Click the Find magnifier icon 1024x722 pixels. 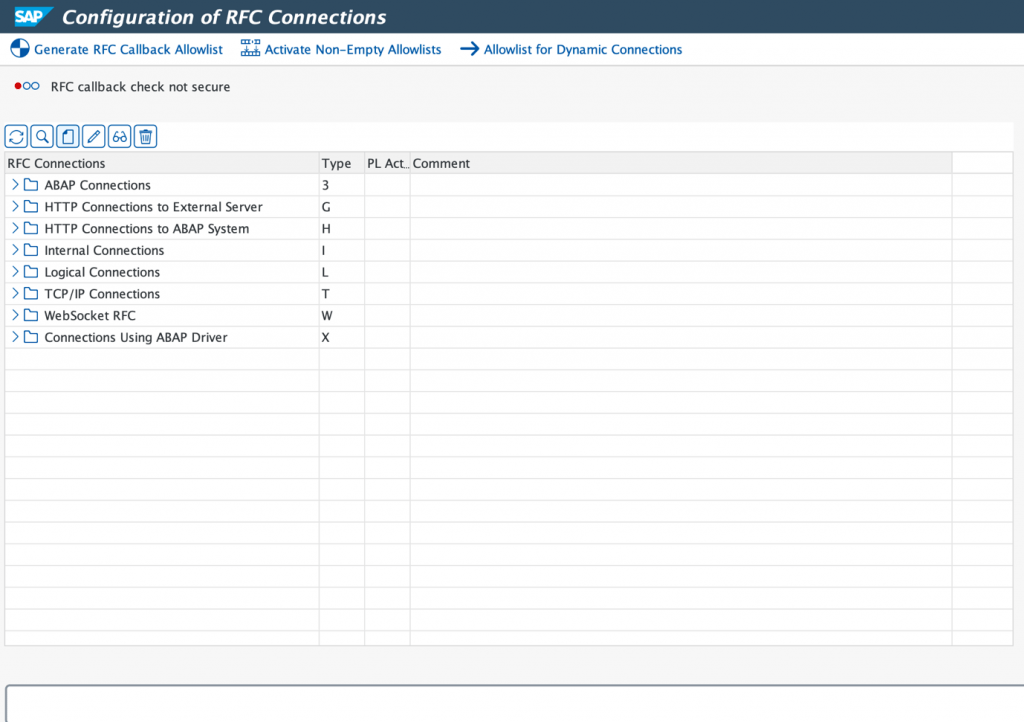click(42, 136)
